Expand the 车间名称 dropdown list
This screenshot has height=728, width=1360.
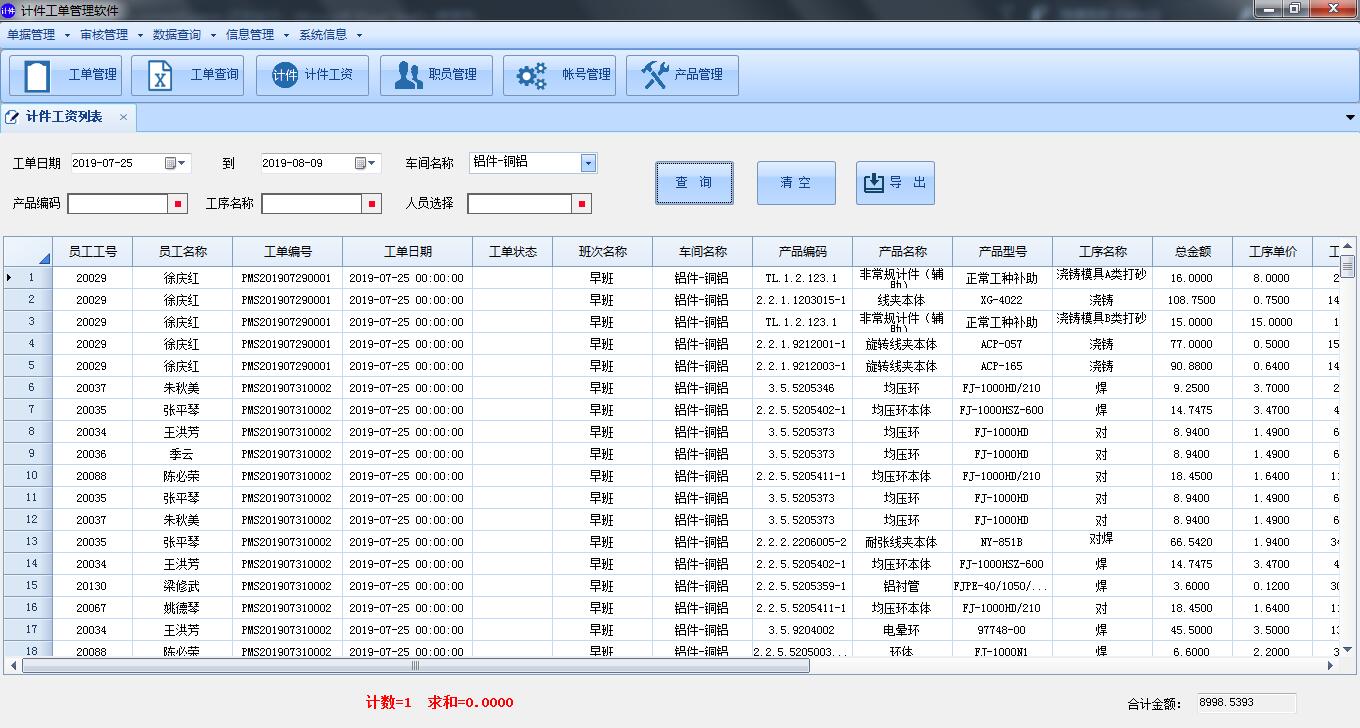click(588, 163)
